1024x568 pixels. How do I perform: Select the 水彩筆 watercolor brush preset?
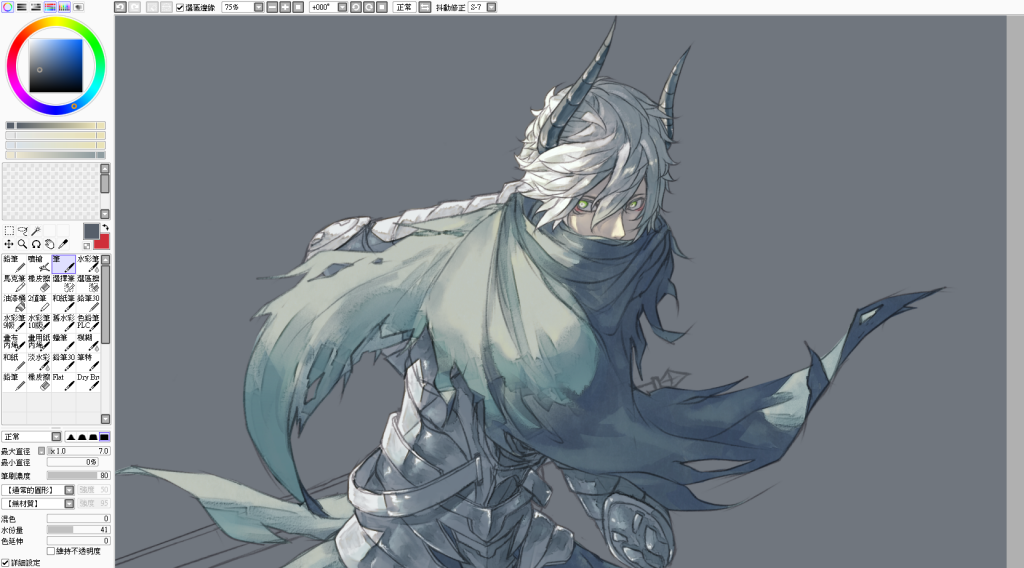pos(88,264)
